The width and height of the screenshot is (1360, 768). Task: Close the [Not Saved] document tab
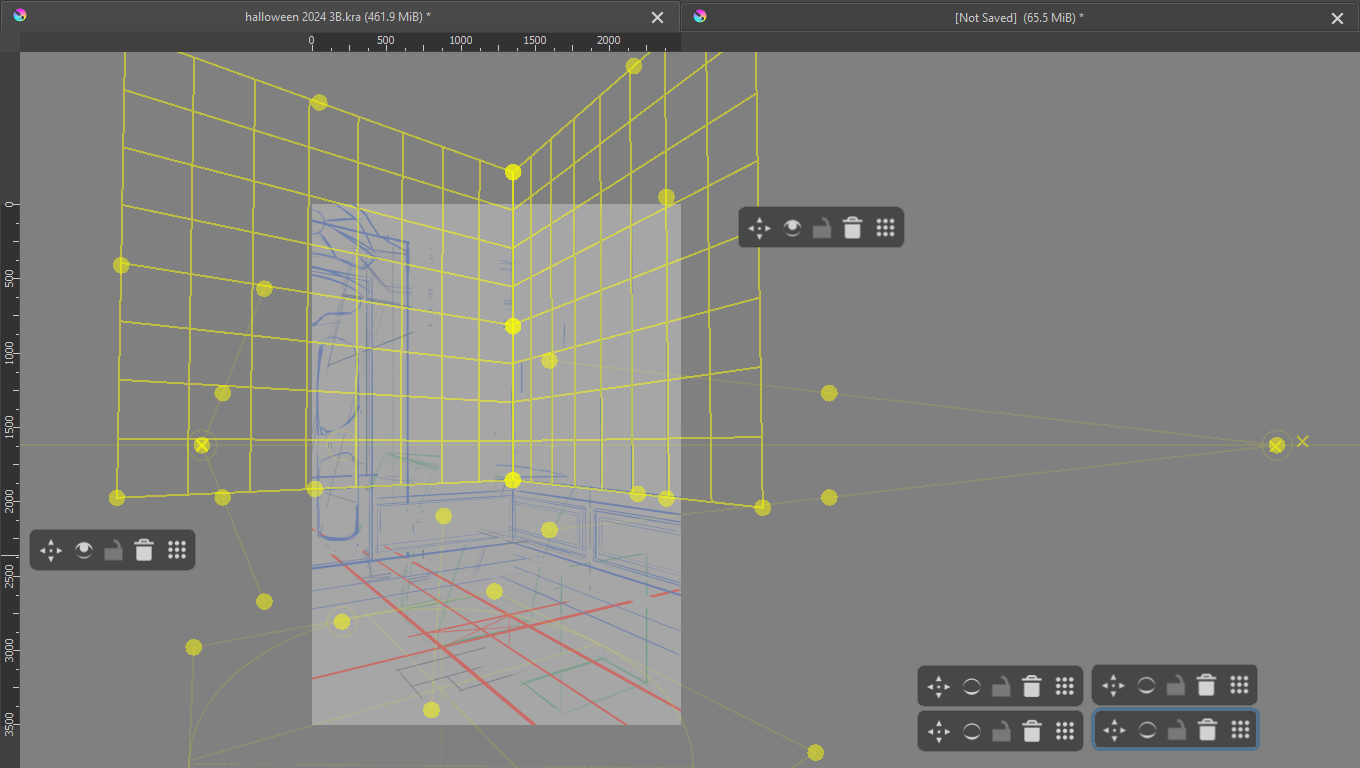coord(1337,17)
